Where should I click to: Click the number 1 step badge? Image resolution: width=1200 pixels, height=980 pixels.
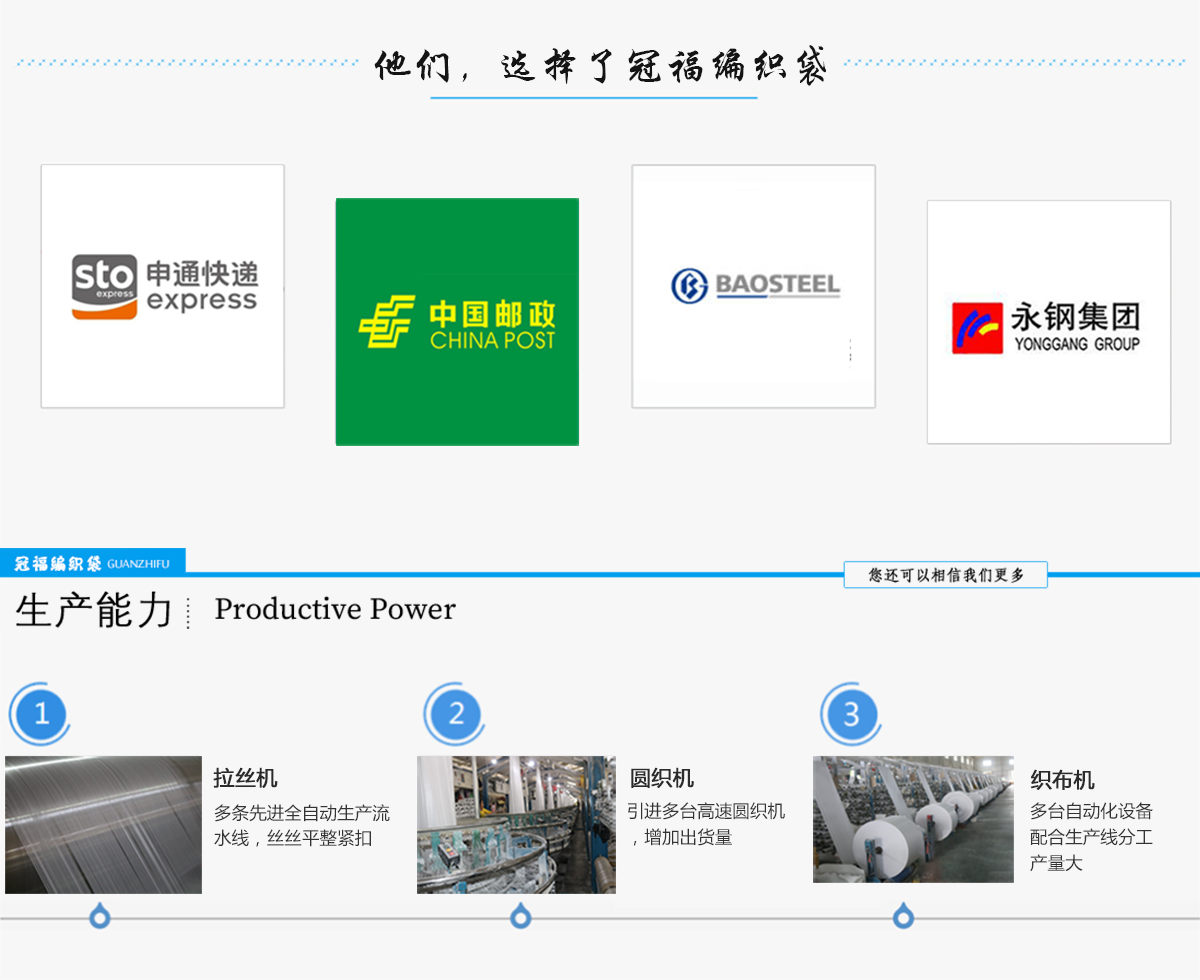pos(41,714)
